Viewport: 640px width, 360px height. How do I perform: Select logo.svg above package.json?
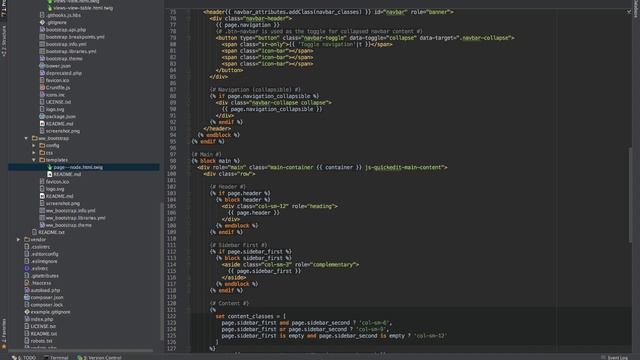[x=55, y=109]
